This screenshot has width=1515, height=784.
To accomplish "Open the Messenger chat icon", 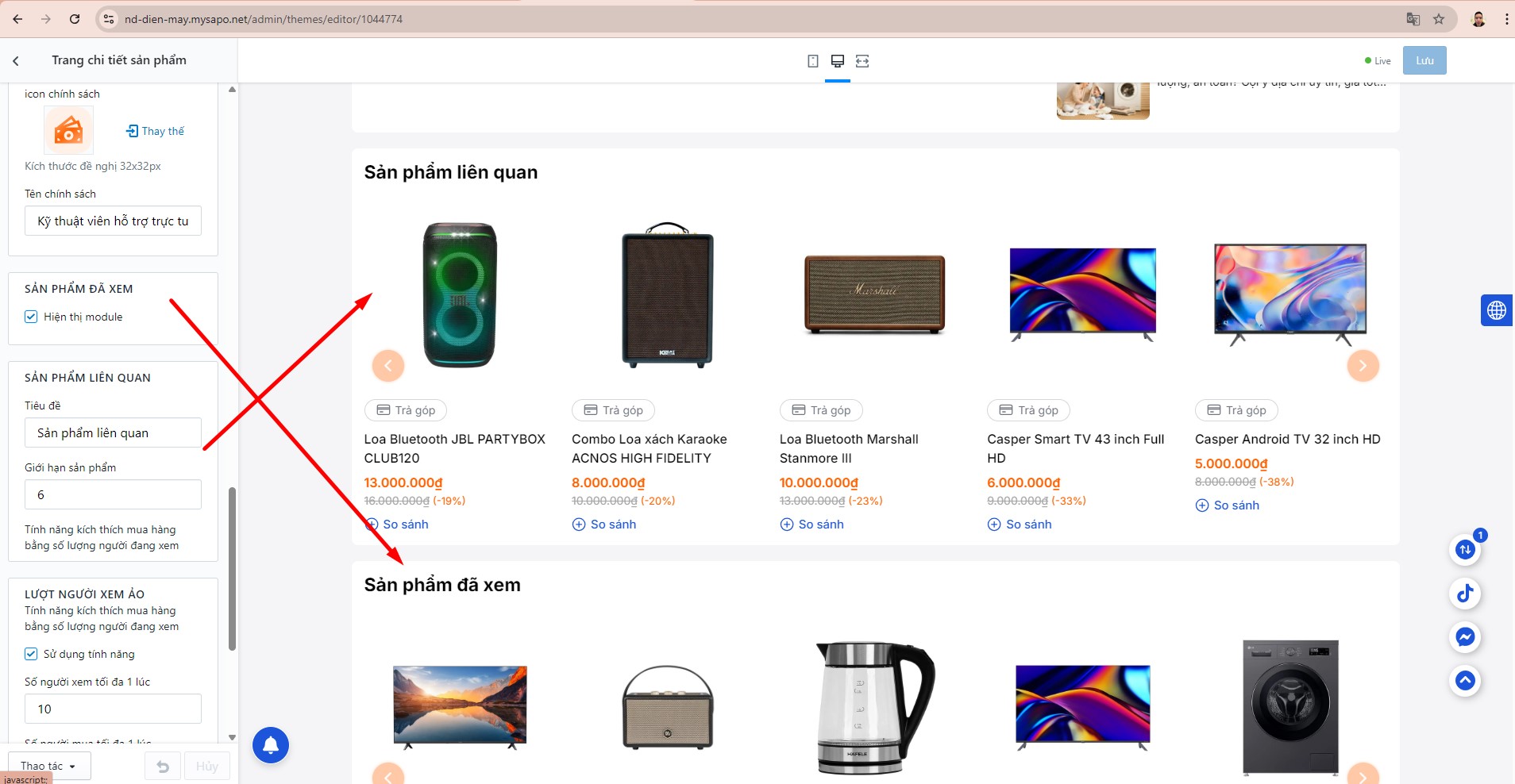I will [x=1465, y=637].
